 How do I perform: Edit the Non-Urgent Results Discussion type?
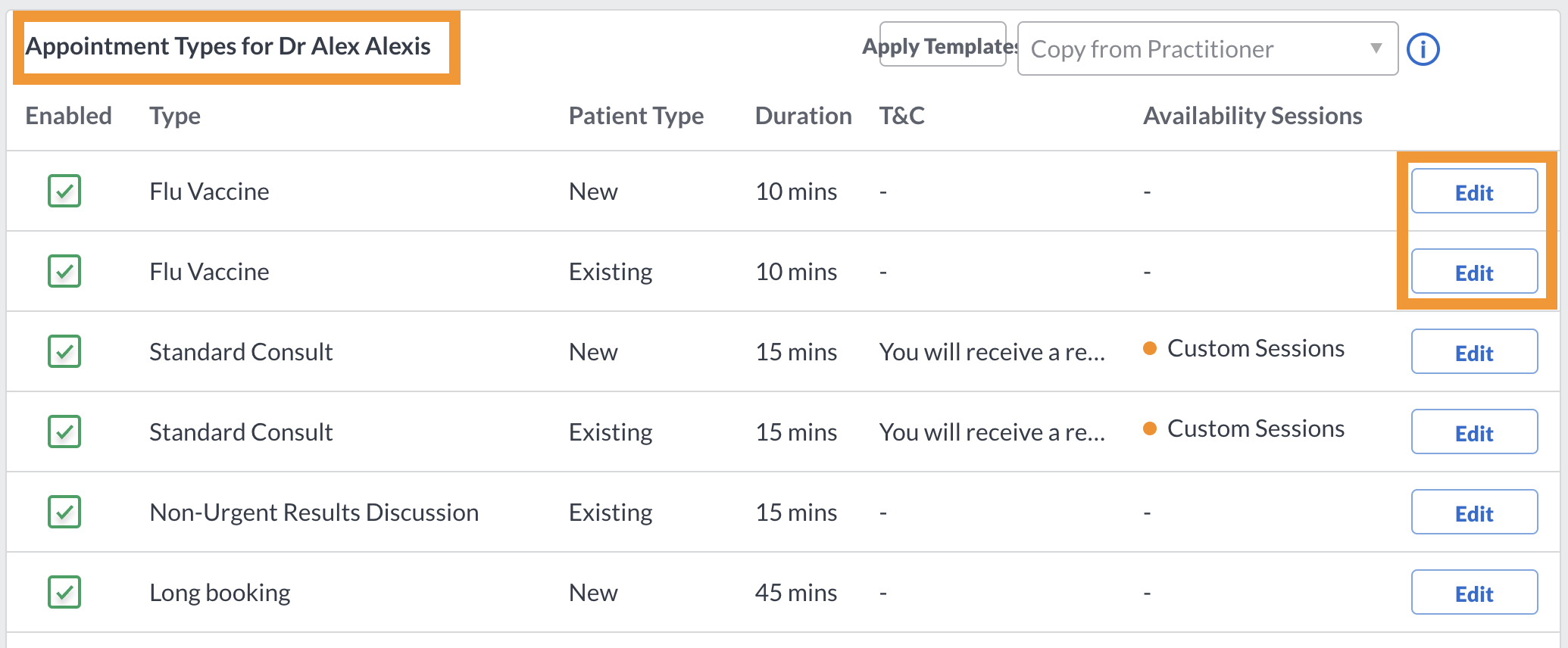tap(1473, 512)
